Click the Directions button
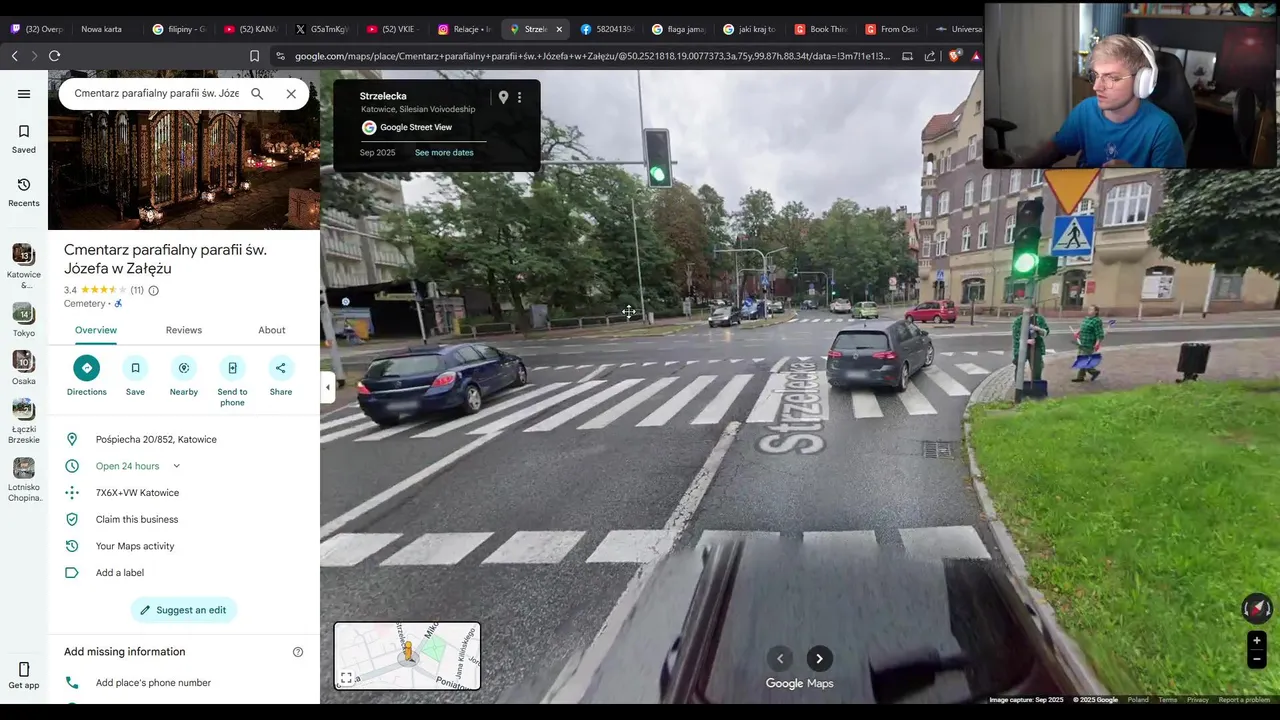1280x720 pixels. [87, 376]
